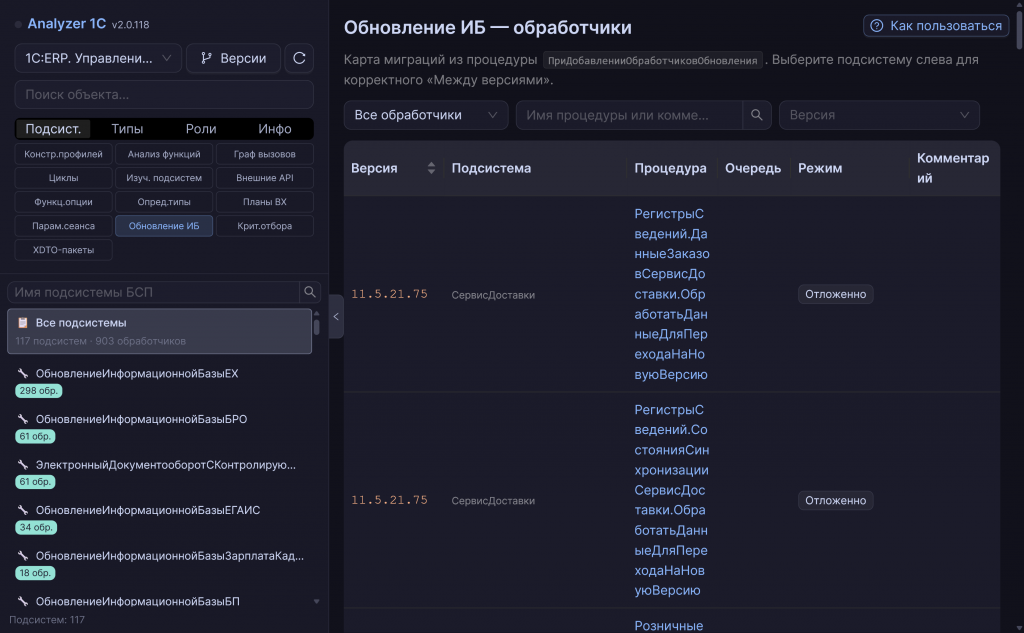The width and height of the screenshot is (1024, 633).
Task: Click the wrench icon of ЭлектронныйДокументооборотСКонтролирую...
Action: tap(23, 465)
